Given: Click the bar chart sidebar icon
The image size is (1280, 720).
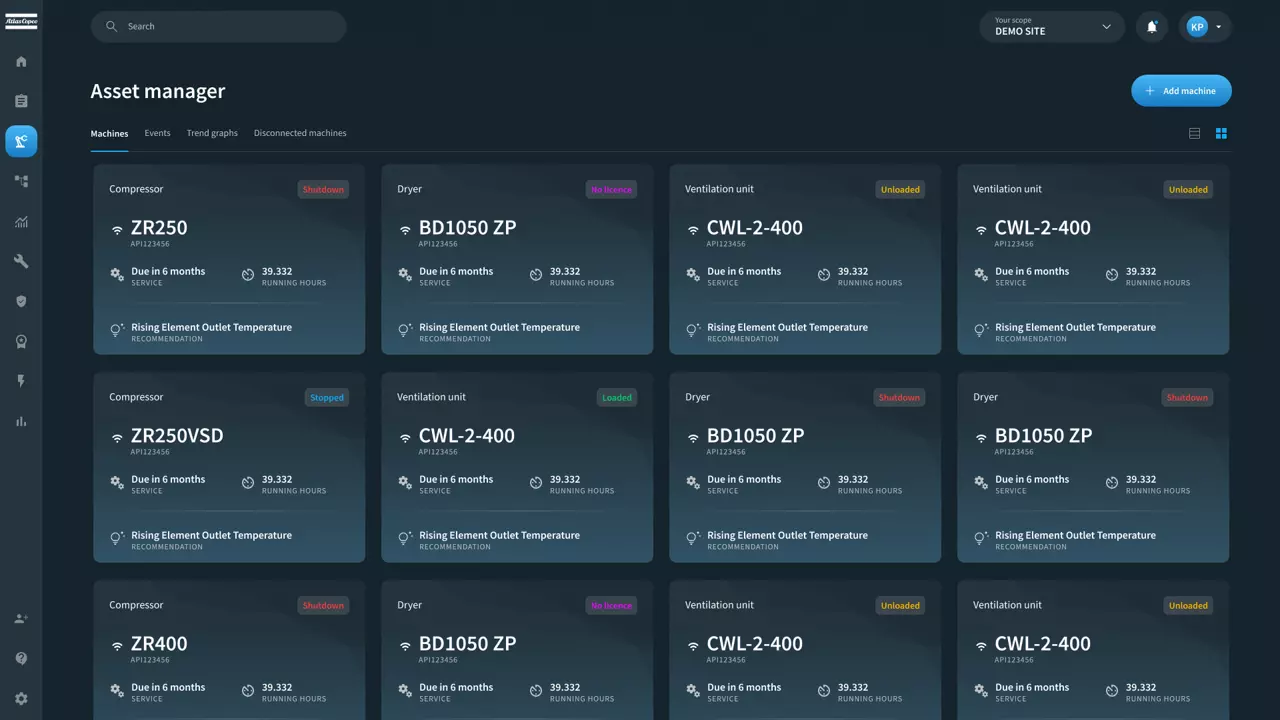Looking at the screenshot, I should (21, 421).
